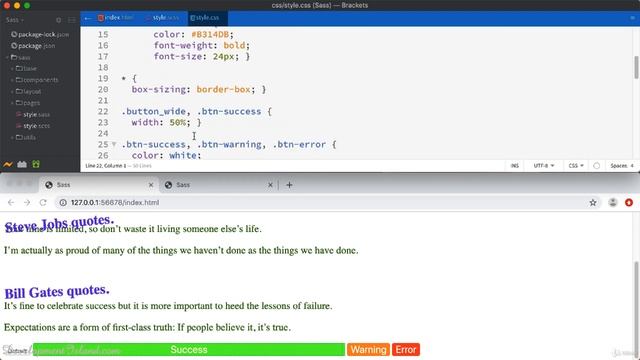Click the Brackets editor vertical scrollbar thumb
Screen dimensions: 640x360
point(636,67)
